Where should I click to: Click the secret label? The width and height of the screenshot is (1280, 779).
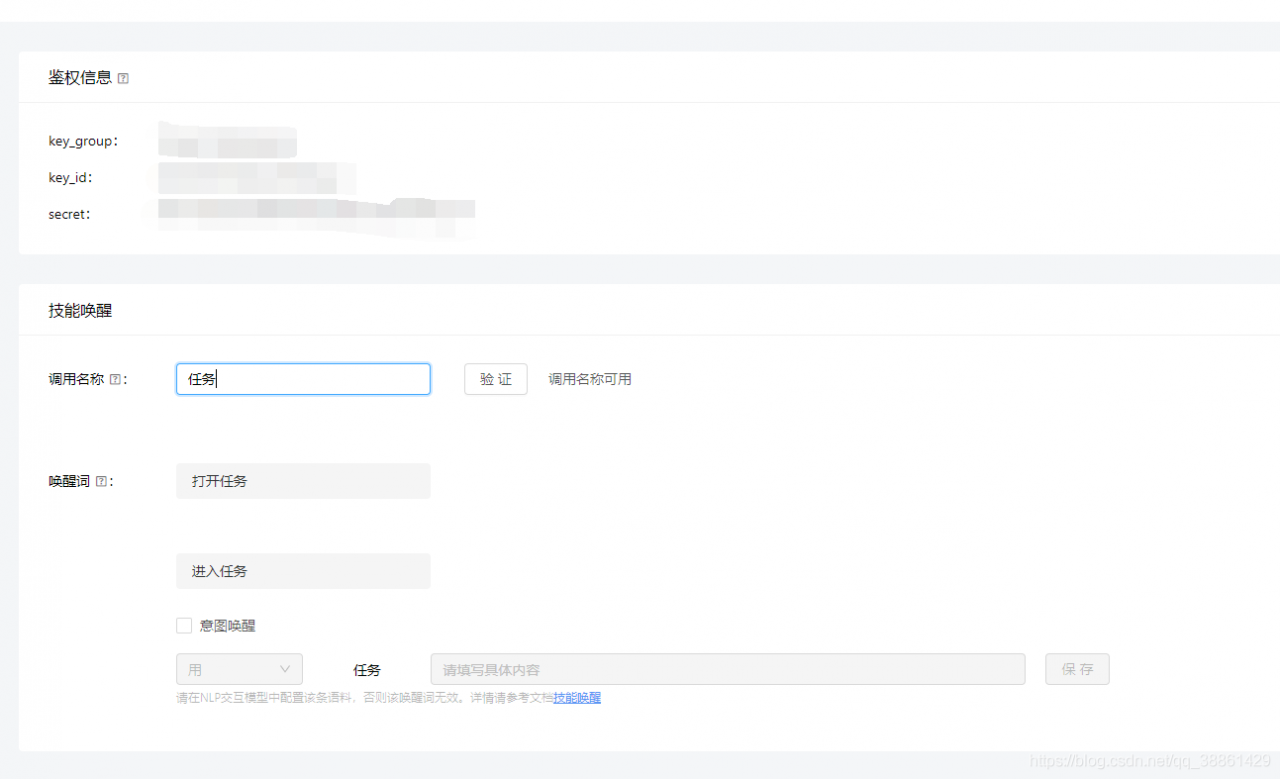(69, 214)
